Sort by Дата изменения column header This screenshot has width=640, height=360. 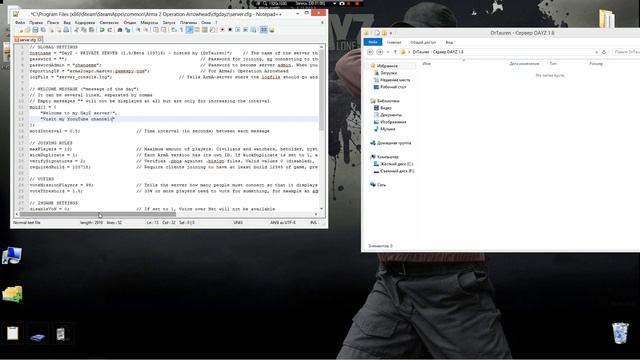point(524,64)
